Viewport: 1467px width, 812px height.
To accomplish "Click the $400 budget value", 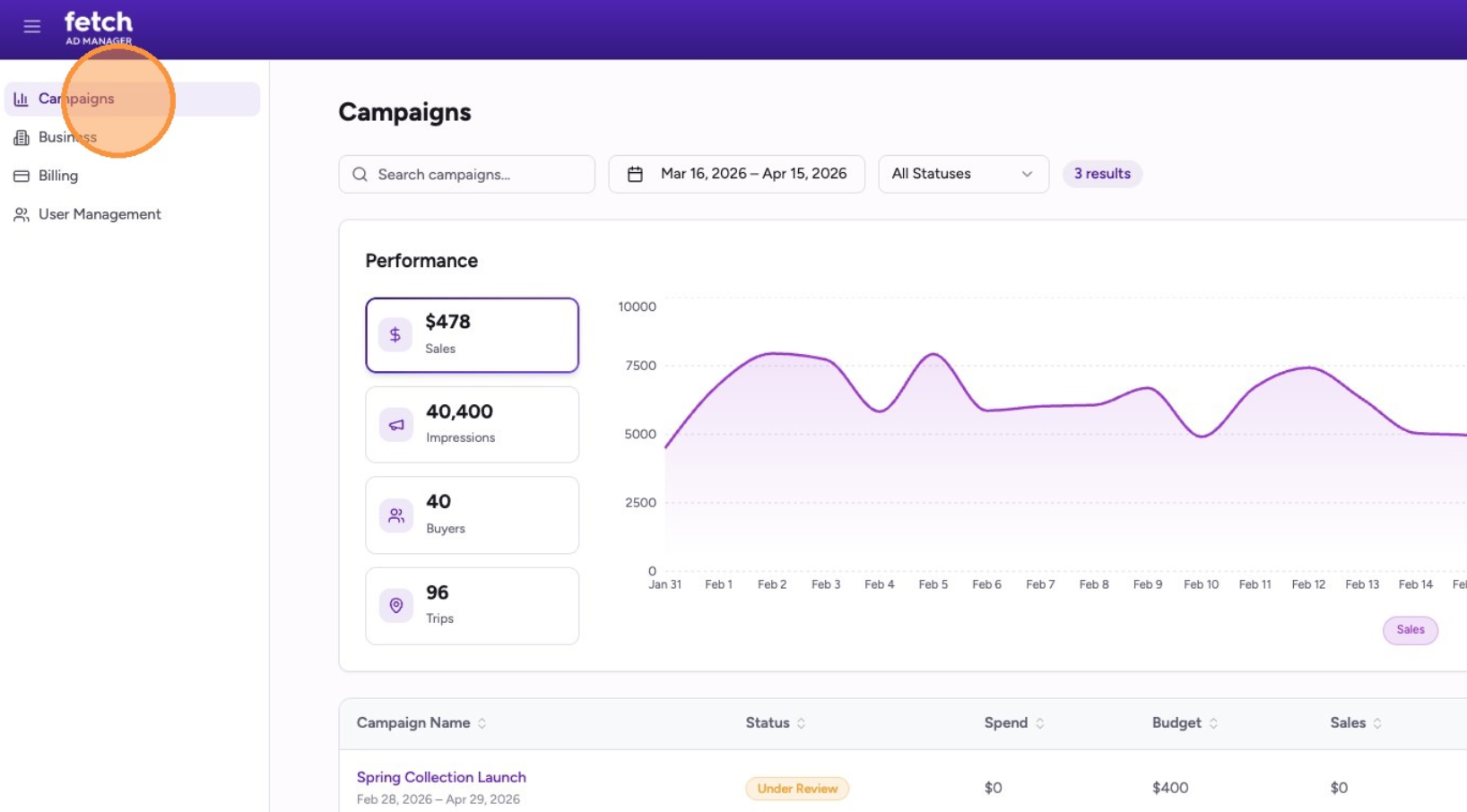I will (x=1170, y=788).
